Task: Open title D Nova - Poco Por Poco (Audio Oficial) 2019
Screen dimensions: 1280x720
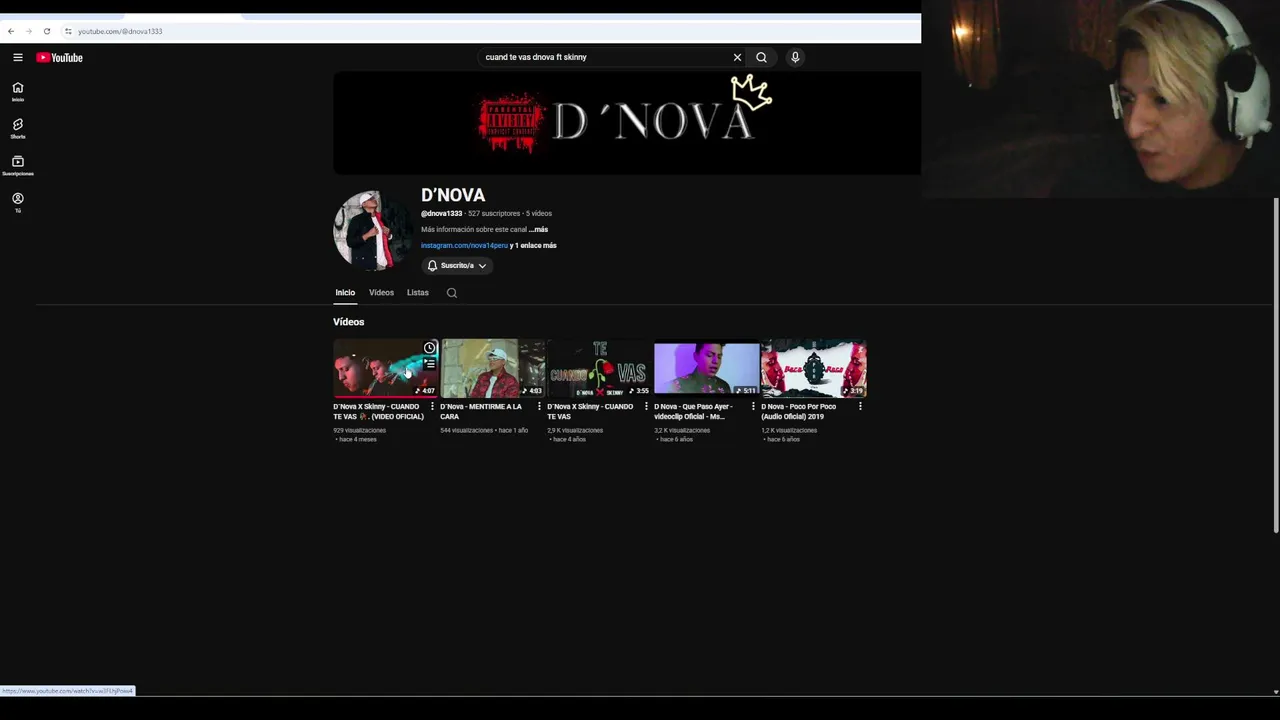Action: coord(799,411)
